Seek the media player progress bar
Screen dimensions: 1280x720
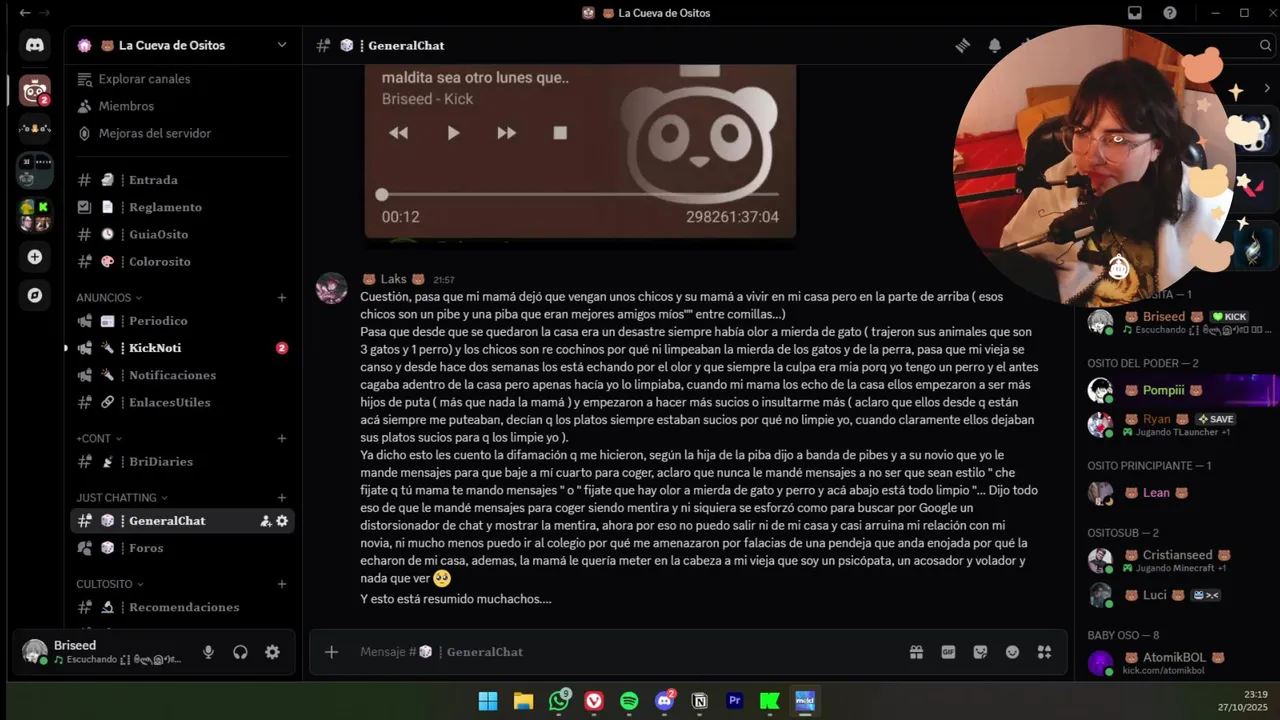tap(580, 195)
